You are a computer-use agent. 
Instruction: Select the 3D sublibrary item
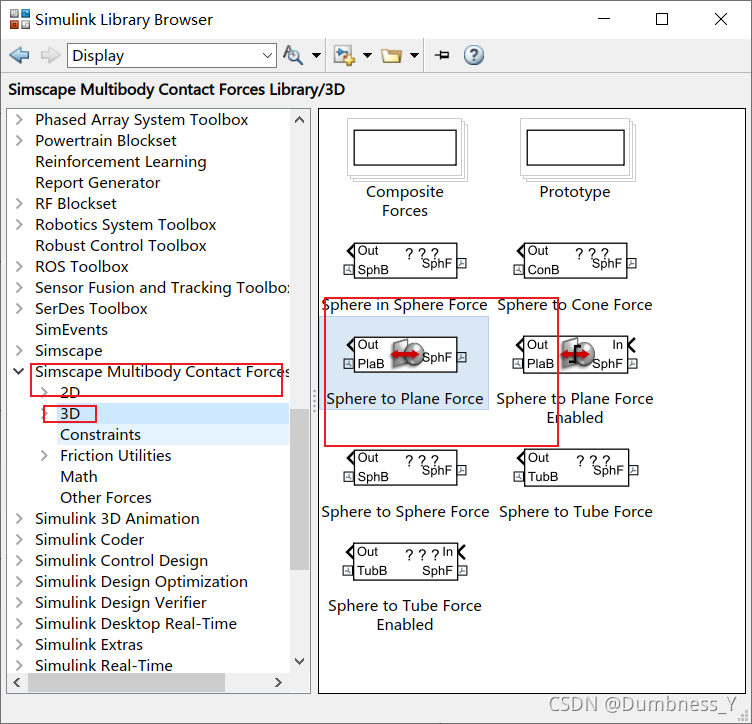coord(70,413)
